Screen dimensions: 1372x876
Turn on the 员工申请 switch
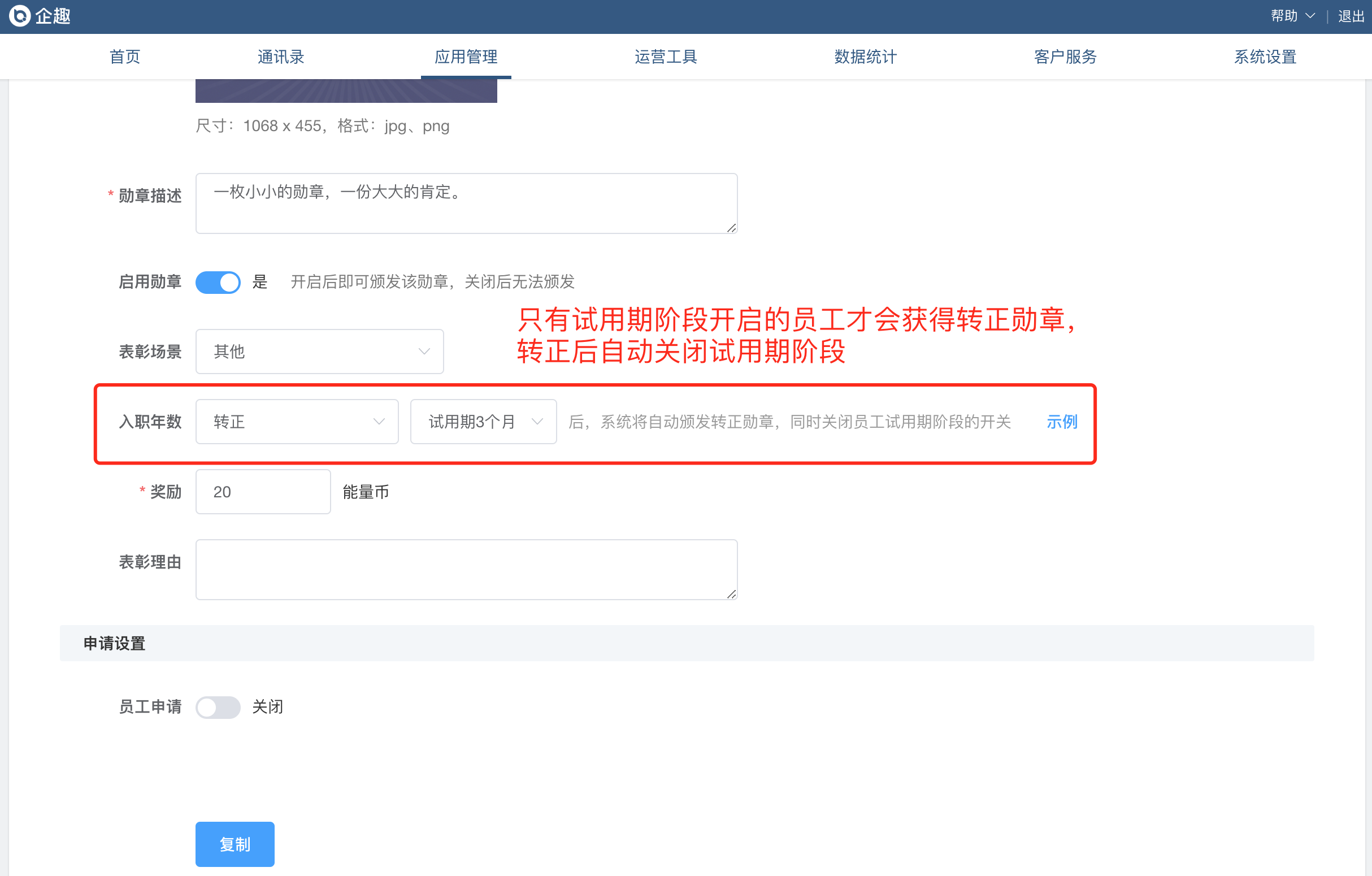pos(218,706)
